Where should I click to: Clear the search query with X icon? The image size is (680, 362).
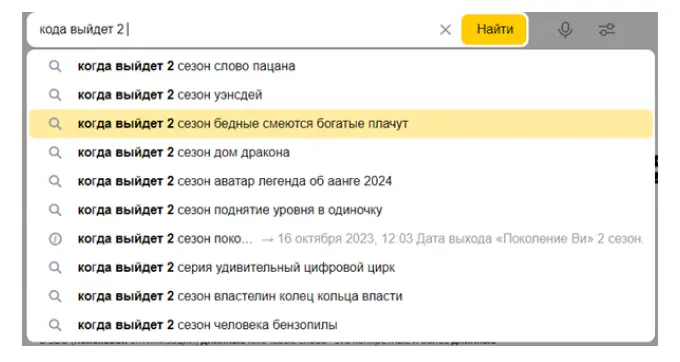click(445, 29)
